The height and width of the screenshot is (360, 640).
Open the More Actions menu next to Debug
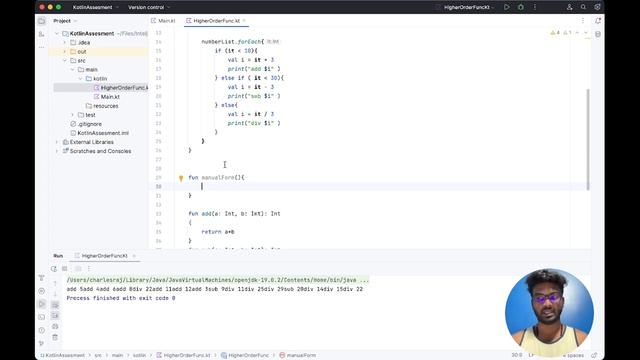(535, 7)
